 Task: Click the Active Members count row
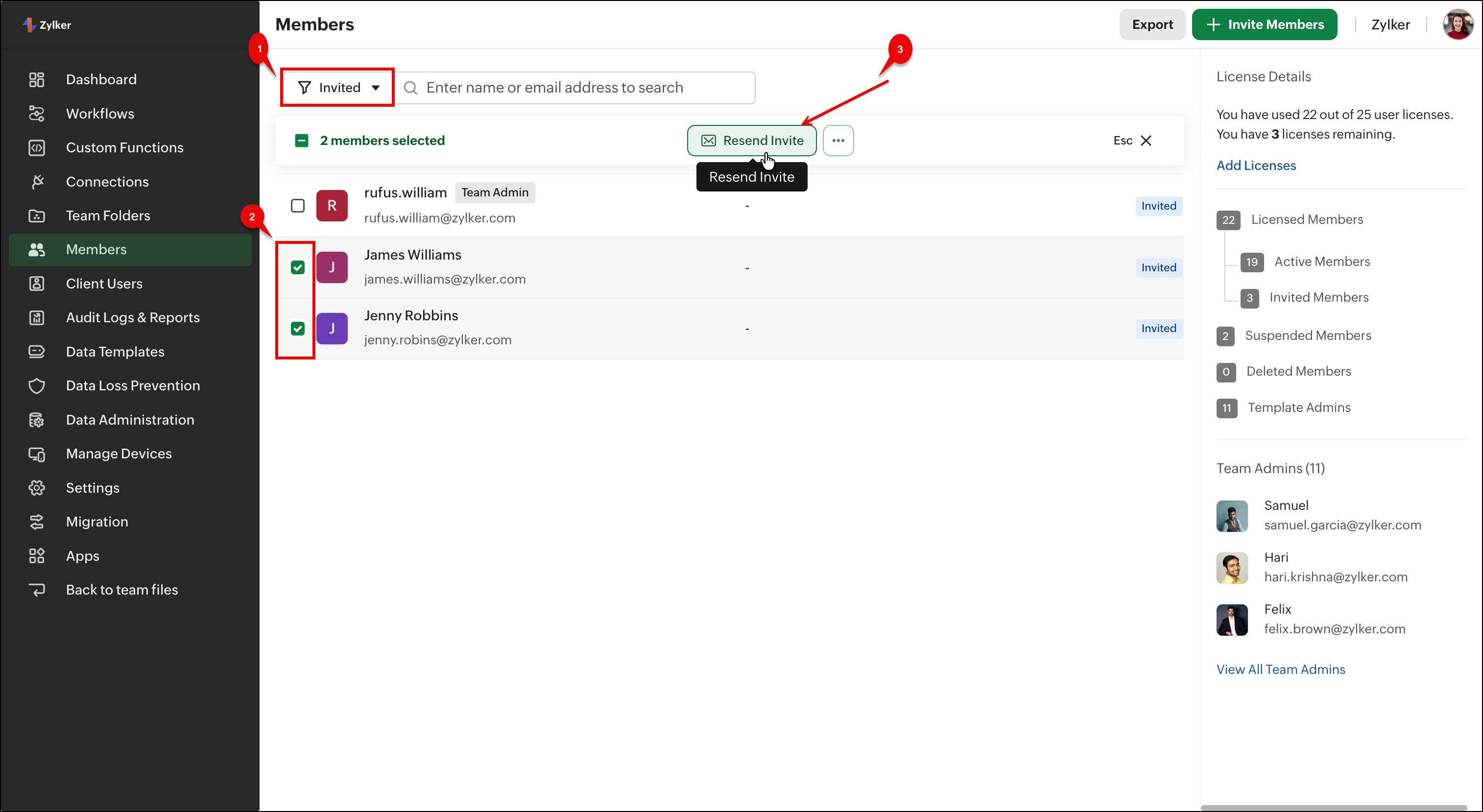pos(1305,262)
